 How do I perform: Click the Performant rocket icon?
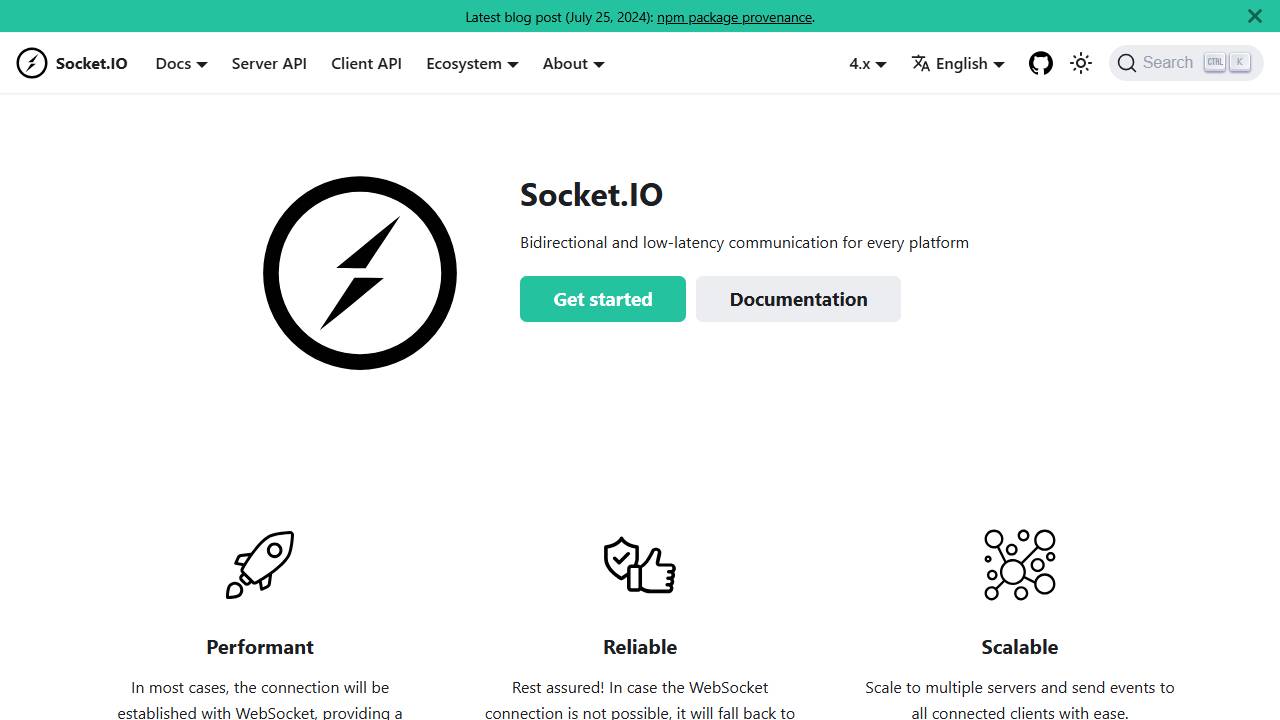260,565
